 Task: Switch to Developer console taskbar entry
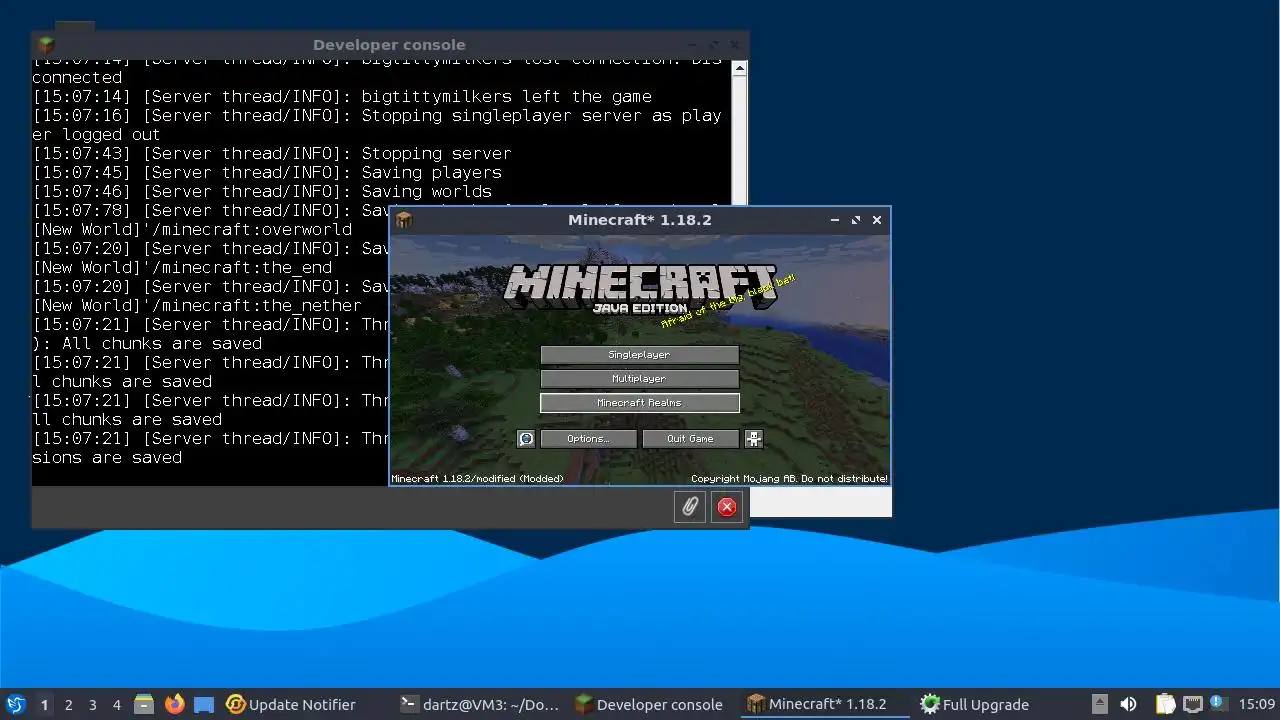coord(649,704)
